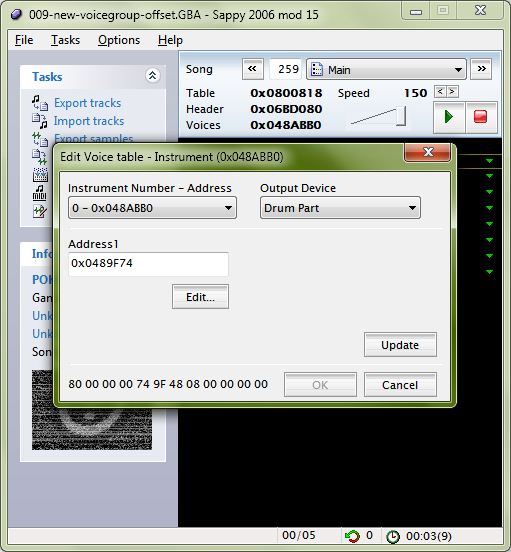Click Cancel in the voice table dialog
Screen dimensions: 511x552
tap(400, 385)
